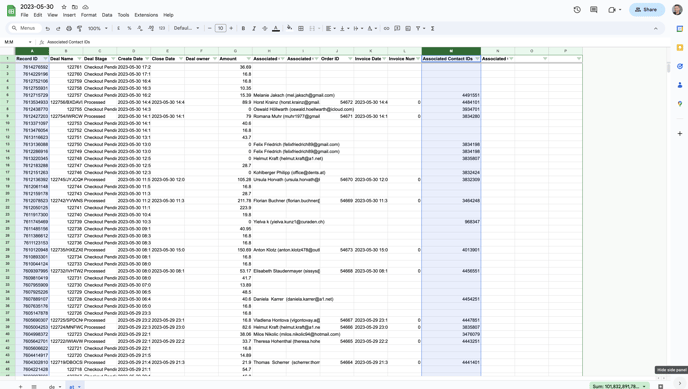688x389 pixels.
Task: Decrease font size with minus button
Action: pyautogui.click(x=210, y=29)
